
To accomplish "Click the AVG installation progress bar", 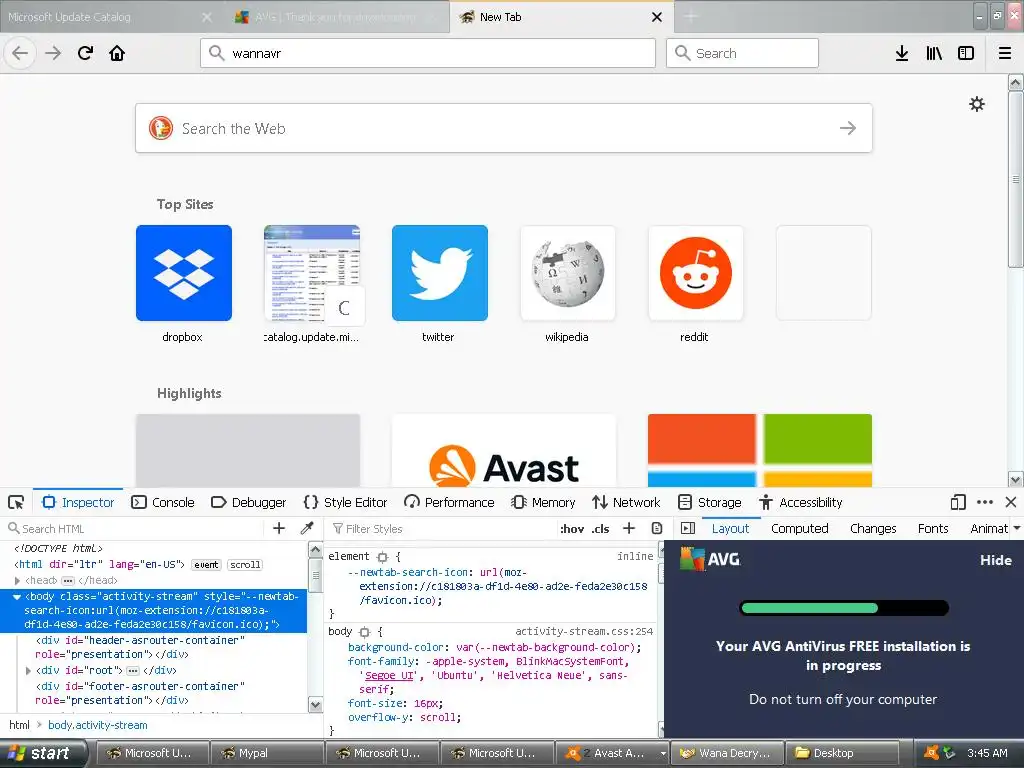I will tap(843, 608).
